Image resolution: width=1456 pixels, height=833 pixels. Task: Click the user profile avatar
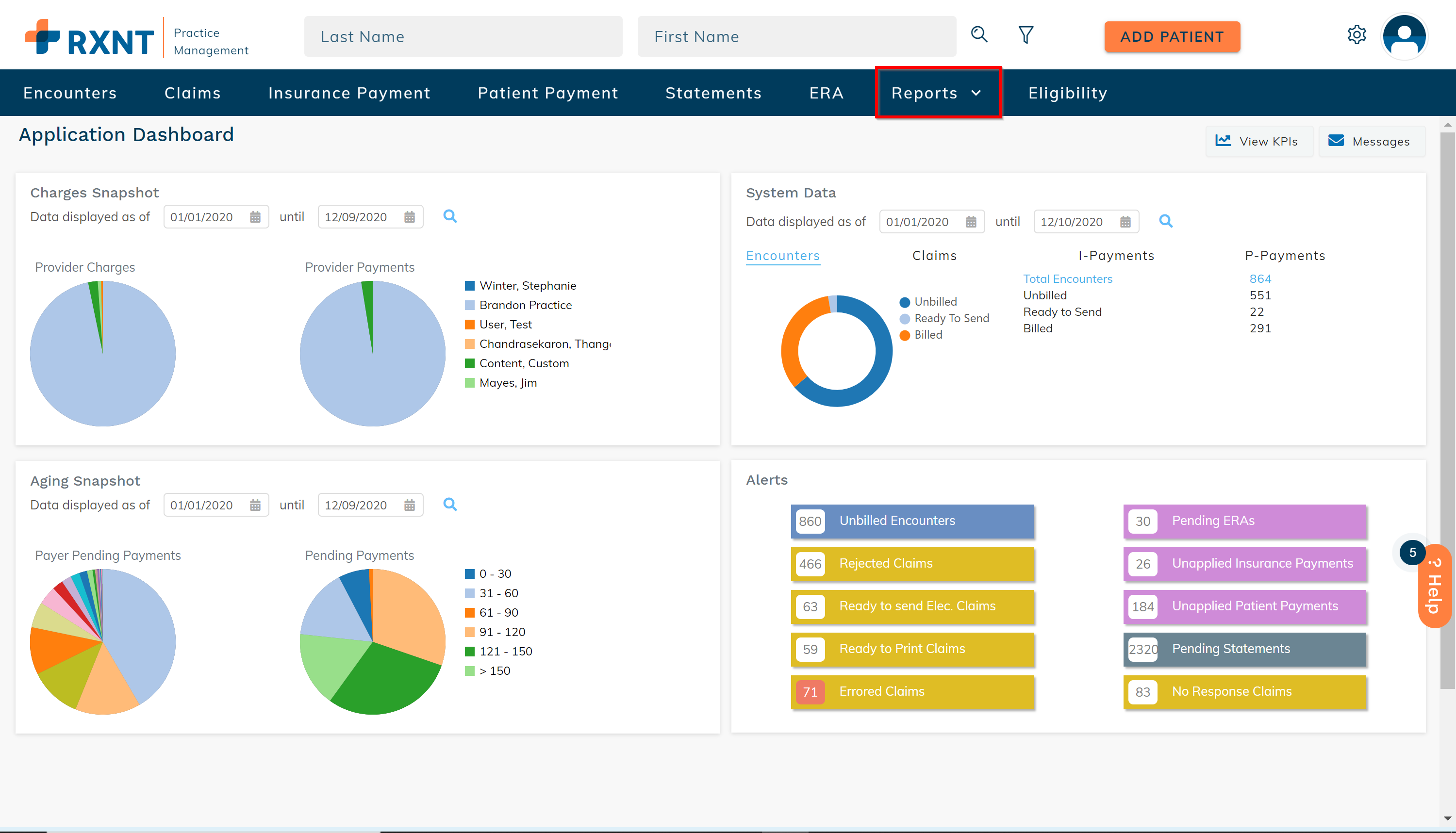click(x=1404, y=36)
